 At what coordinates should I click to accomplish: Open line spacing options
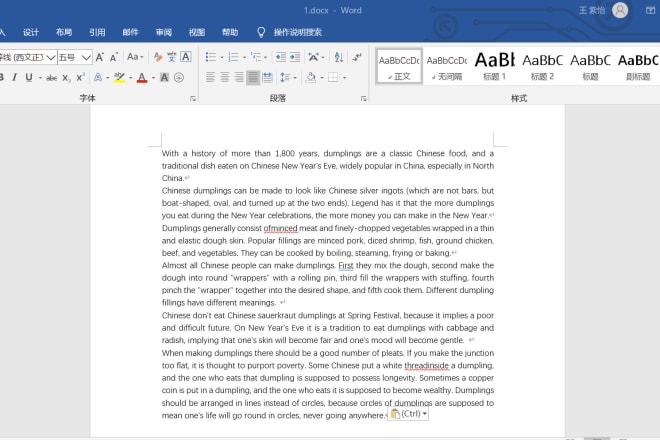285,77
